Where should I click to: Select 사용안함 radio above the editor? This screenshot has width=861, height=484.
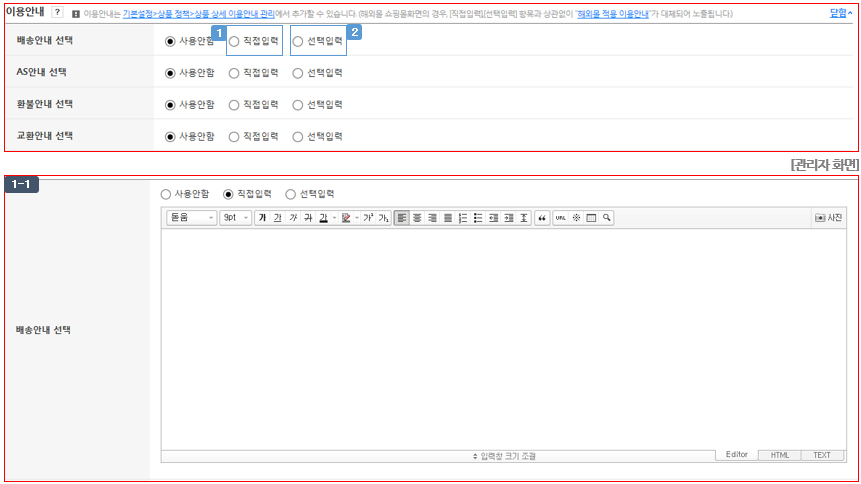(x=166, y=194)
